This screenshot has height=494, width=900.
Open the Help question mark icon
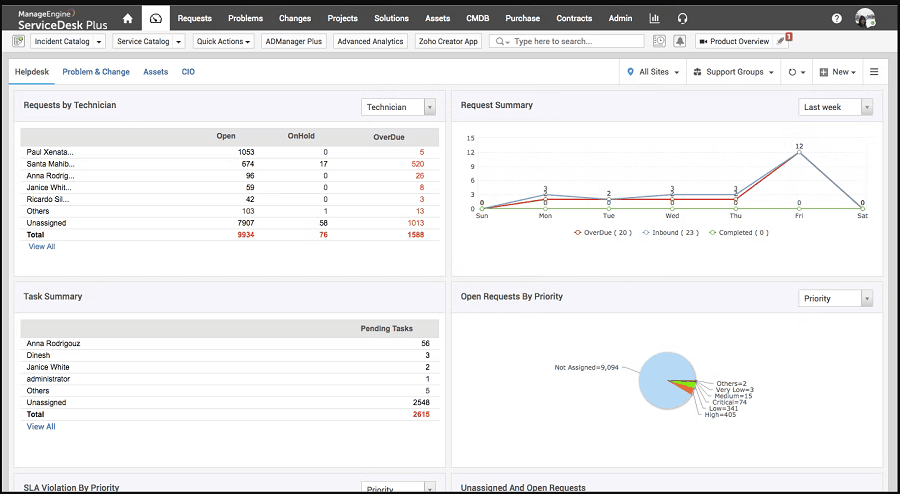tap(837, 18)
